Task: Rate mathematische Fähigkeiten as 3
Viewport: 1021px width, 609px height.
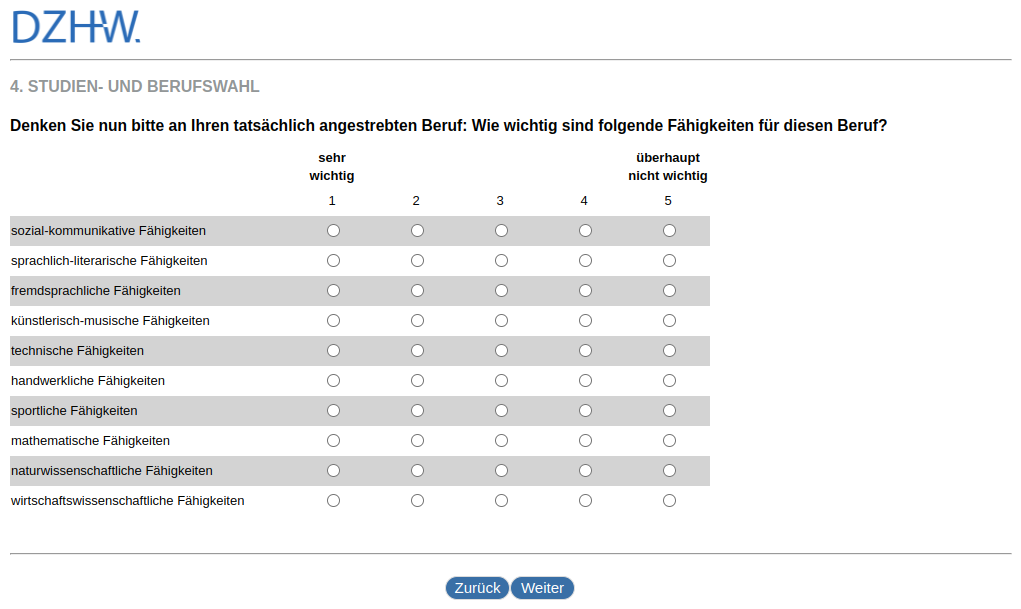Action: [x=501, y=441]
